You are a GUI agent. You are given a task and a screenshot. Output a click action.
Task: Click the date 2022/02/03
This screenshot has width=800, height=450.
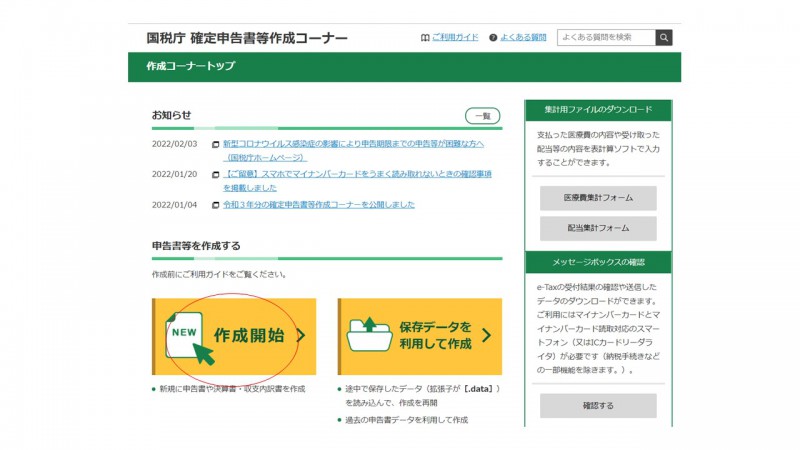tap(174, 144)
